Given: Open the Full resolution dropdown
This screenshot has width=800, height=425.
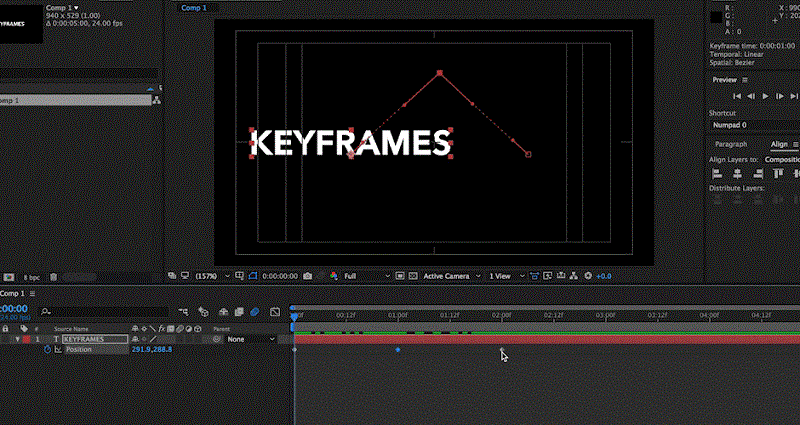Looking at the screenshot, I should [366, 276].
